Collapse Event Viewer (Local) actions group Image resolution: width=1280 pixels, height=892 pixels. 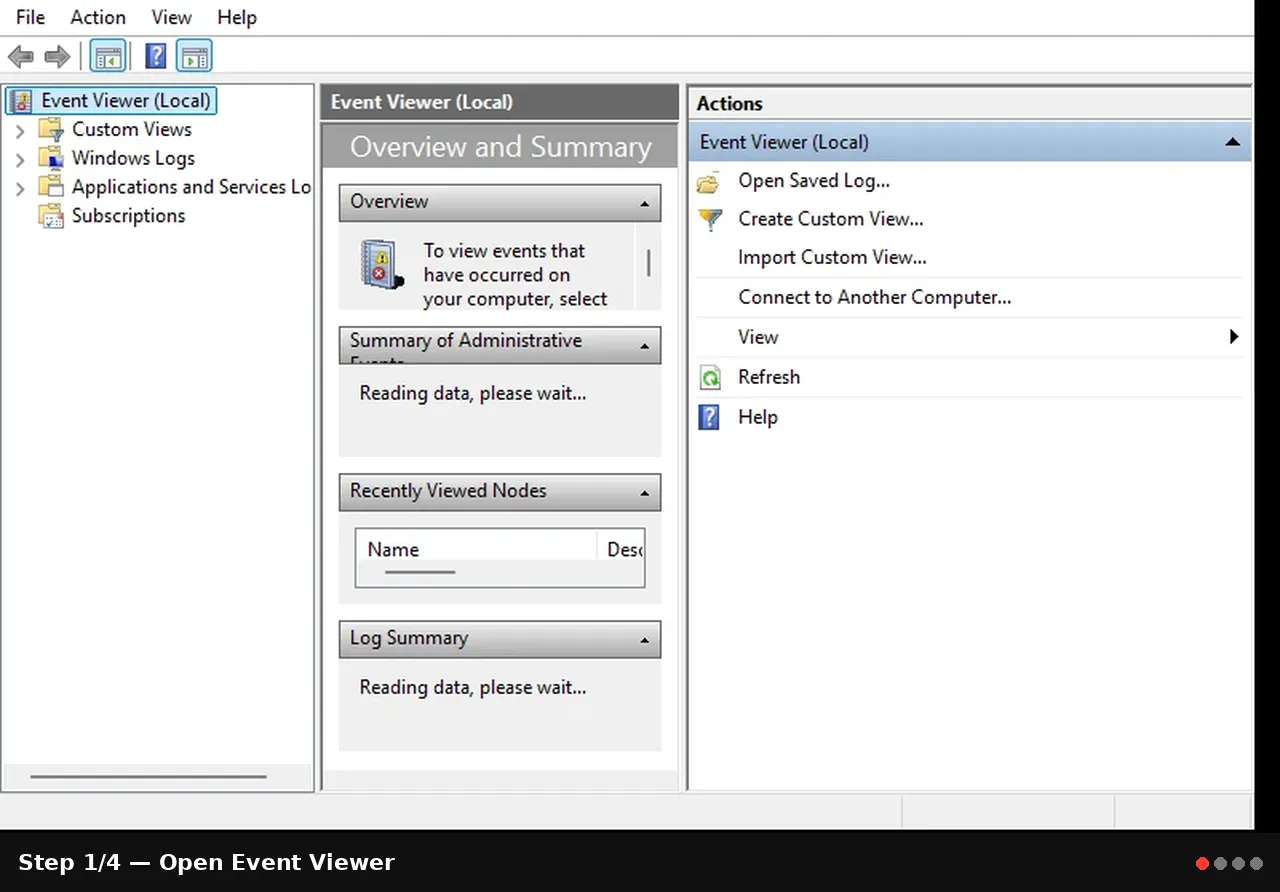1232,142
